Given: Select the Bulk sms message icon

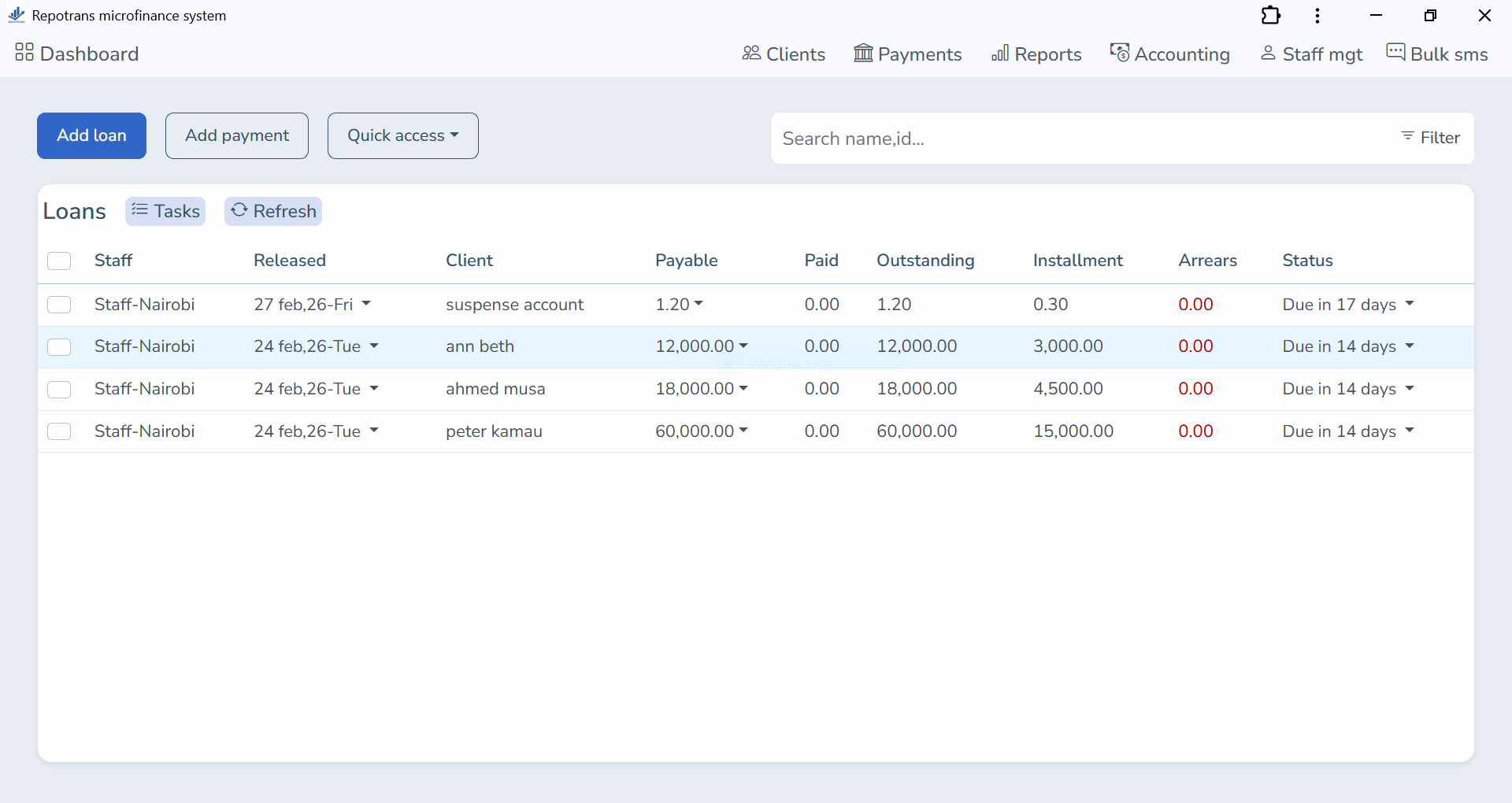Looking at the screenshot, I should pos(1396,52).
